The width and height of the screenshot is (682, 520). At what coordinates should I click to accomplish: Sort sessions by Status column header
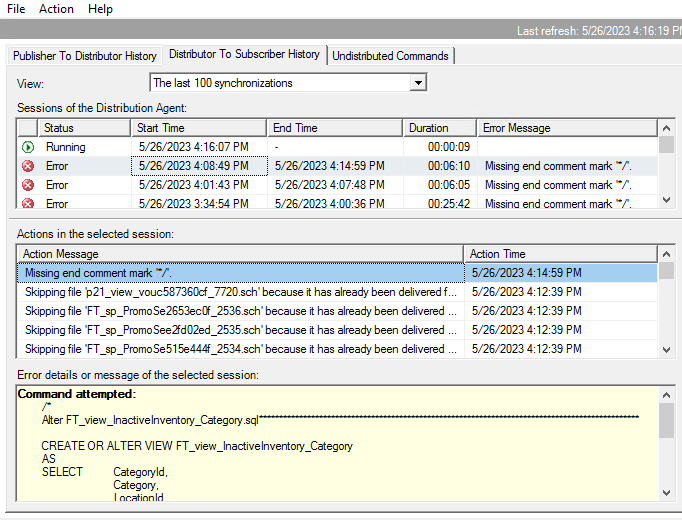click(84, 128)
